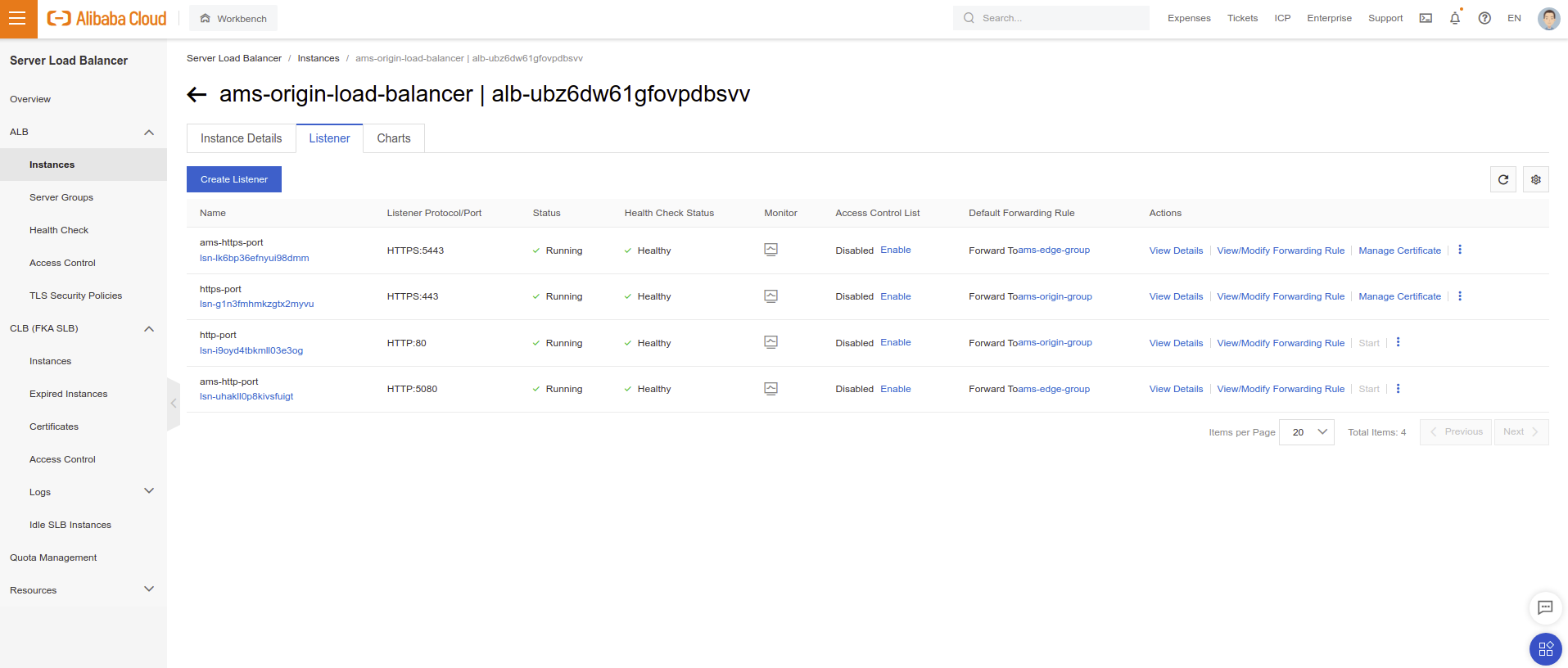Image resolution: width=1568 pixels, height=668 pixels.
Task: View monitor chart for ams-https-port
Action: 770,250
